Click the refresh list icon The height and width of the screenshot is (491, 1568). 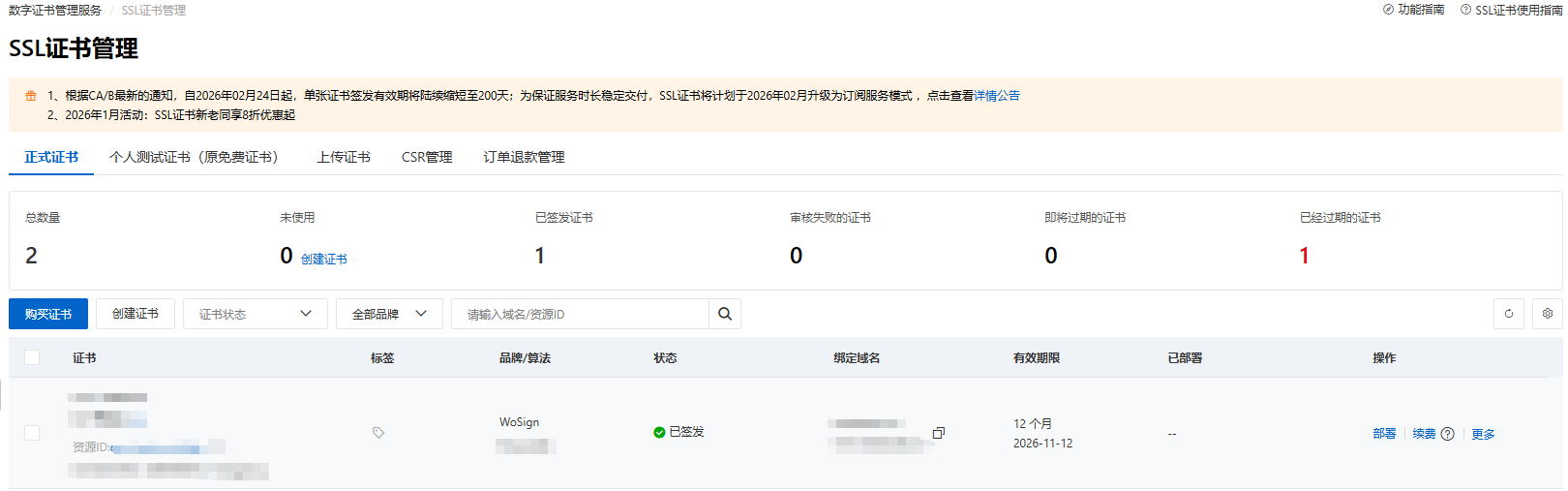point(1508,314)
